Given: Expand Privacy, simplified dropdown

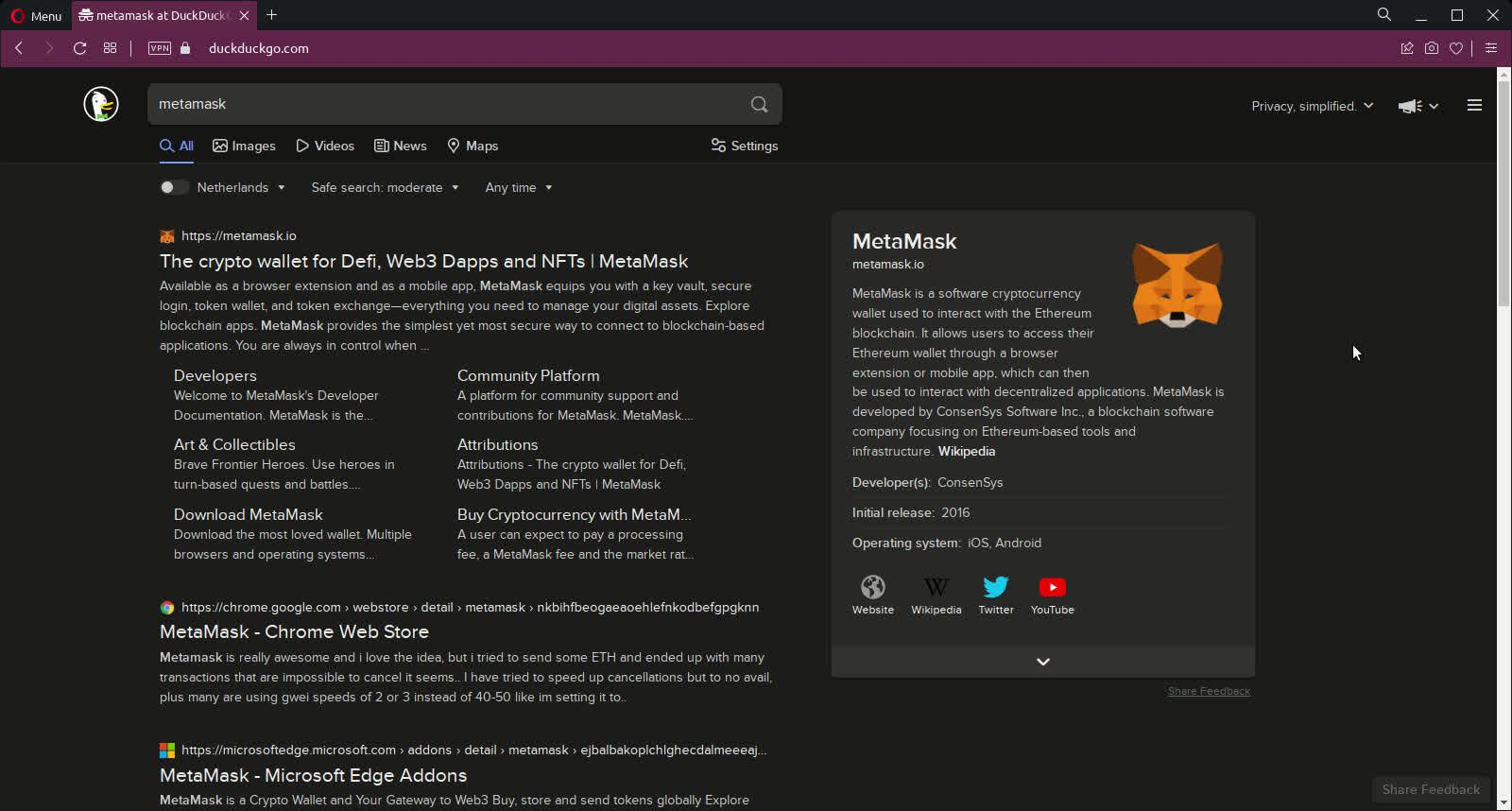Looking at the screenshot, I should (1313, 106).
